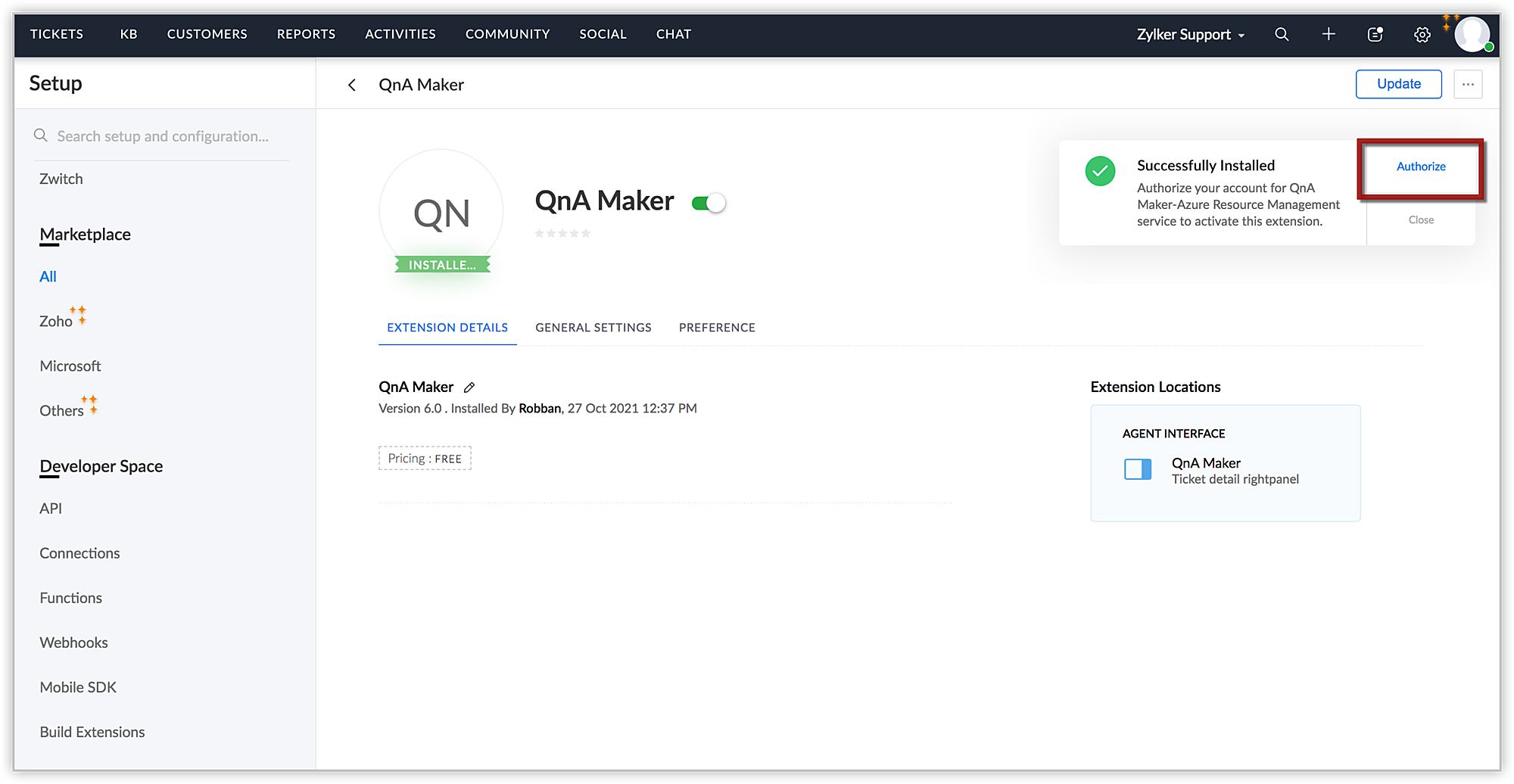Click the QnA Maker ticket detail rightpanel entry

(1235, 471)
